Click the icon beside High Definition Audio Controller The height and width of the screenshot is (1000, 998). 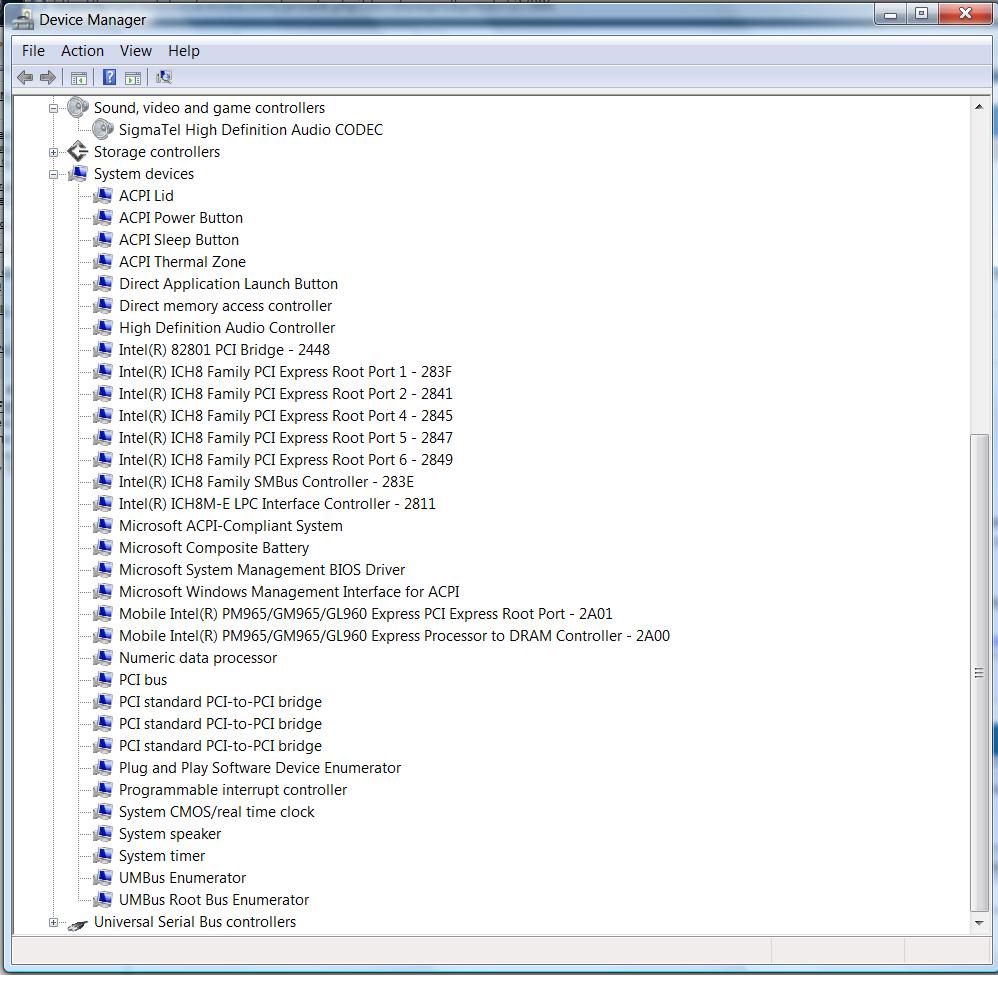[x=103, y=328]
